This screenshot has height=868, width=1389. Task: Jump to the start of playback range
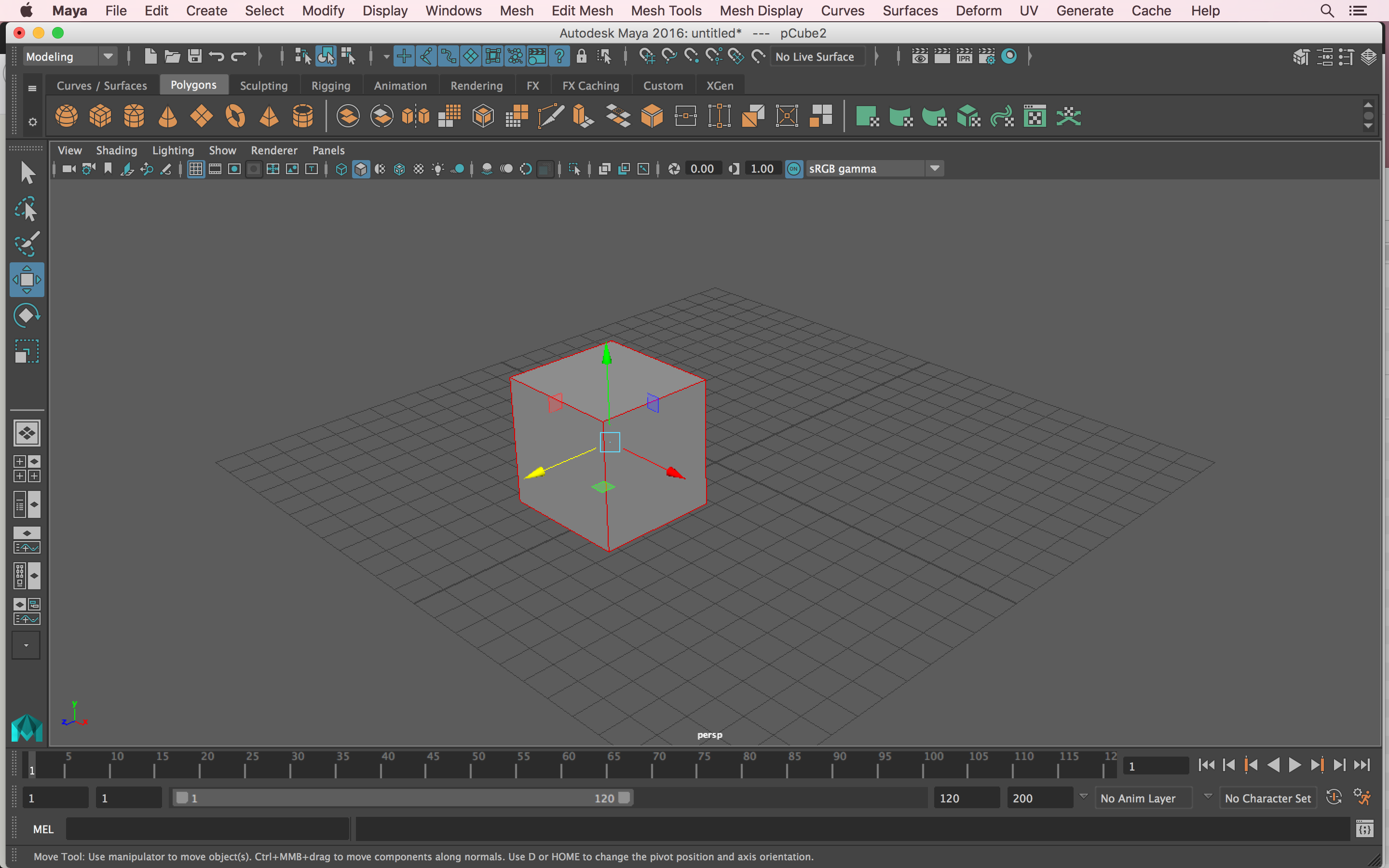click(1207, 765)
